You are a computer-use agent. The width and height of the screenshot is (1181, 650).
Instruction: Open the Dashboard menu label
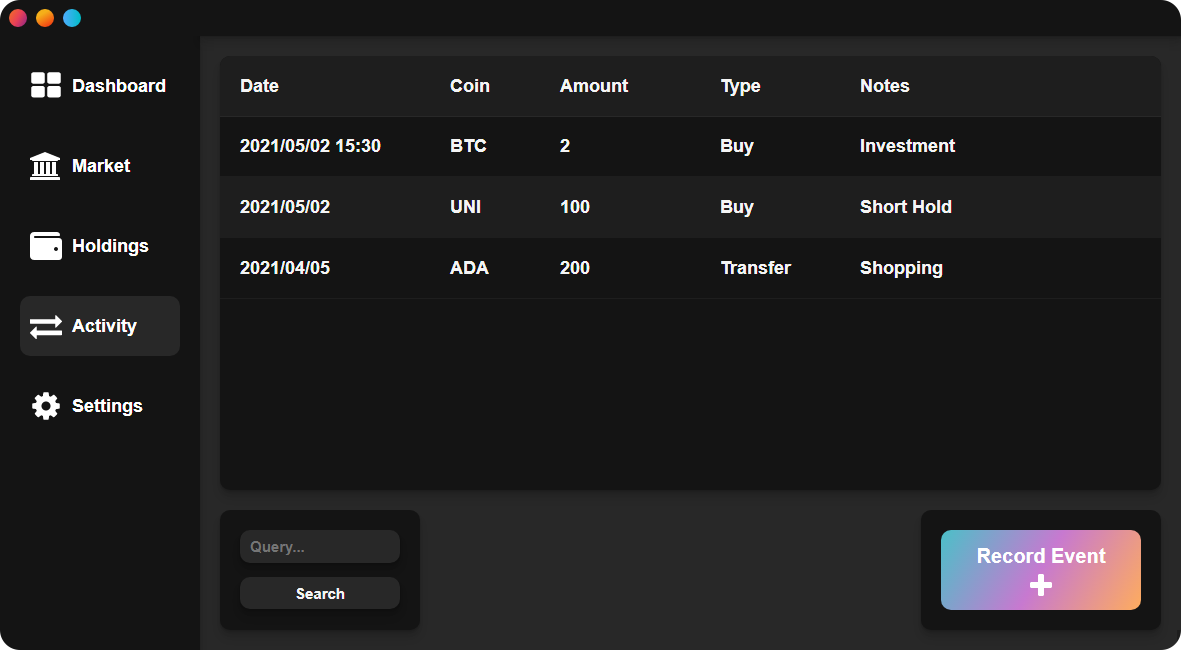click(119, 86)
